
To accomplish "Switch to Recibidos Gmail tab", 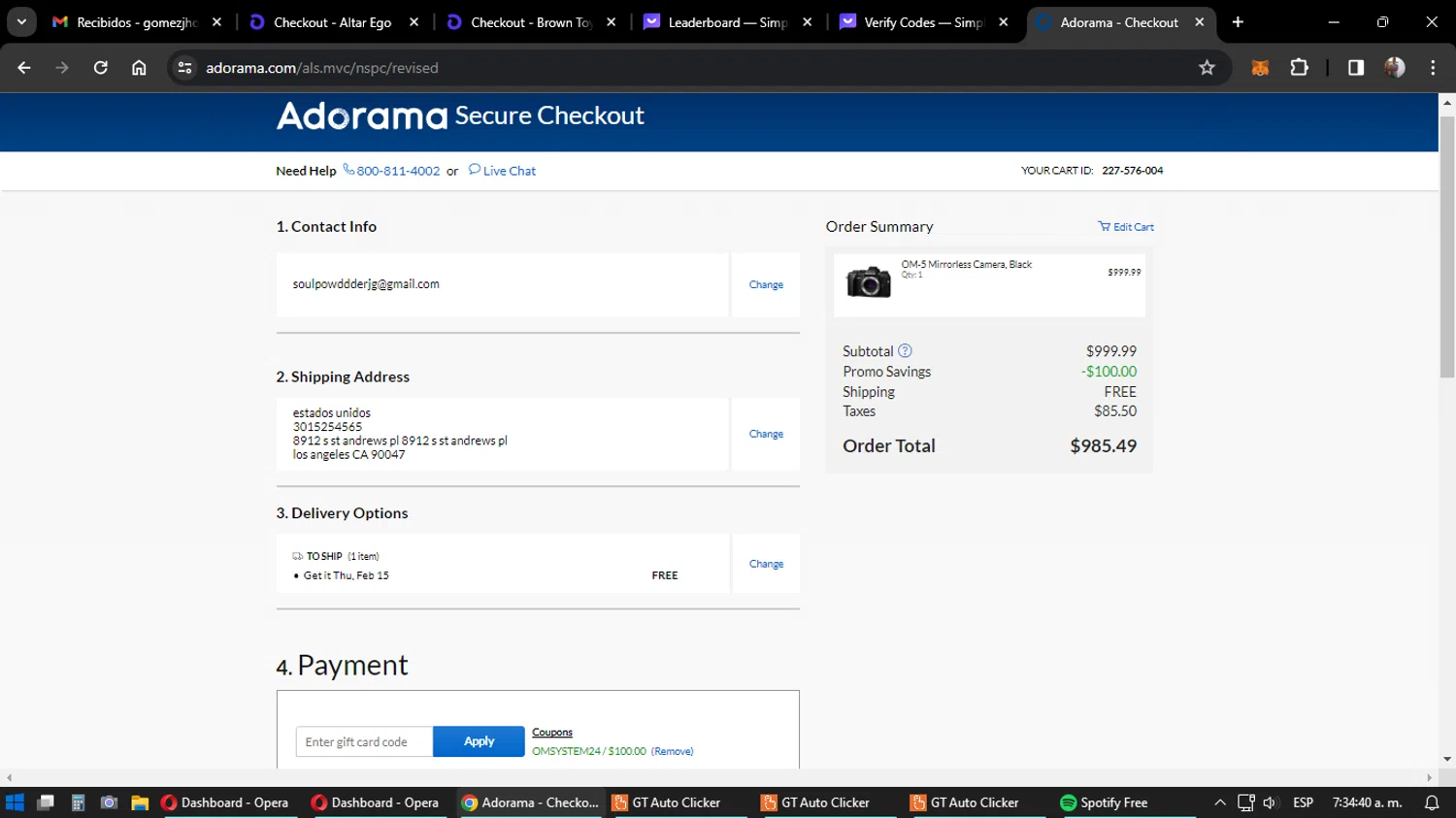I will 136,21.
